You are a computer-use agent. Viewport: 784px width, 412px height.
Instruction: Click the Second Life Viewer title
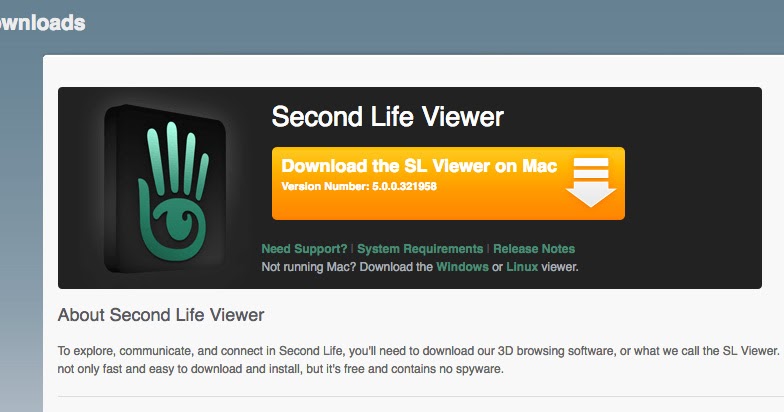[388, 116]
